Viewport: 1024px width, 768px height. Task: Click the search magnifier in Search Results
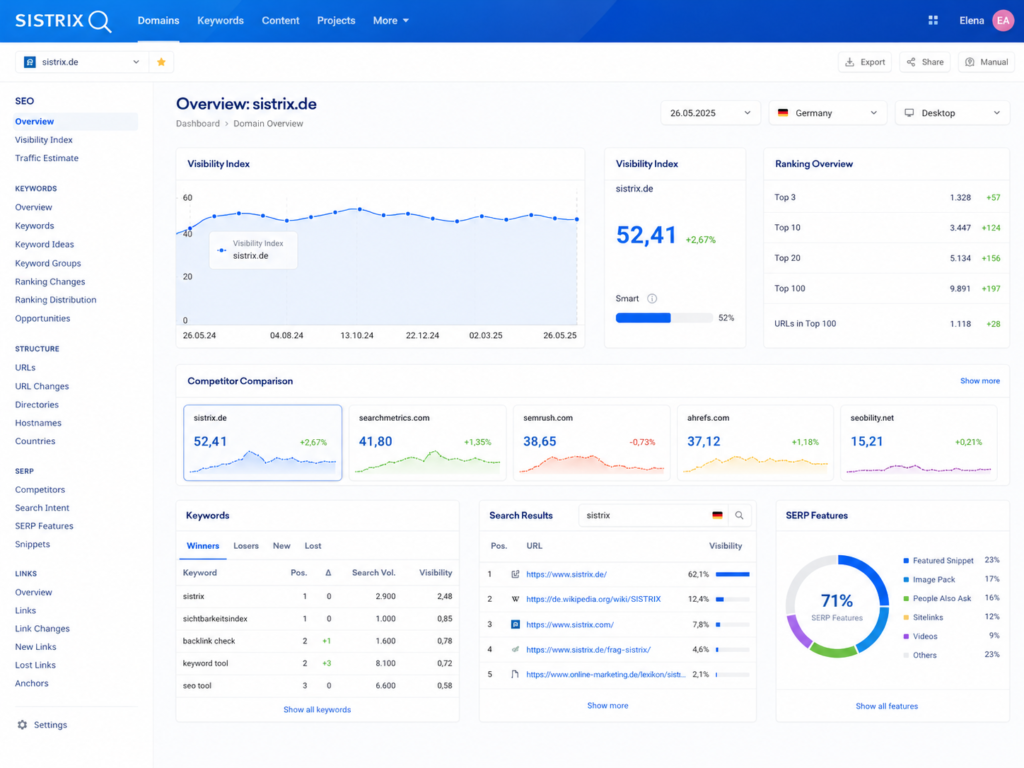pos(739,515)
